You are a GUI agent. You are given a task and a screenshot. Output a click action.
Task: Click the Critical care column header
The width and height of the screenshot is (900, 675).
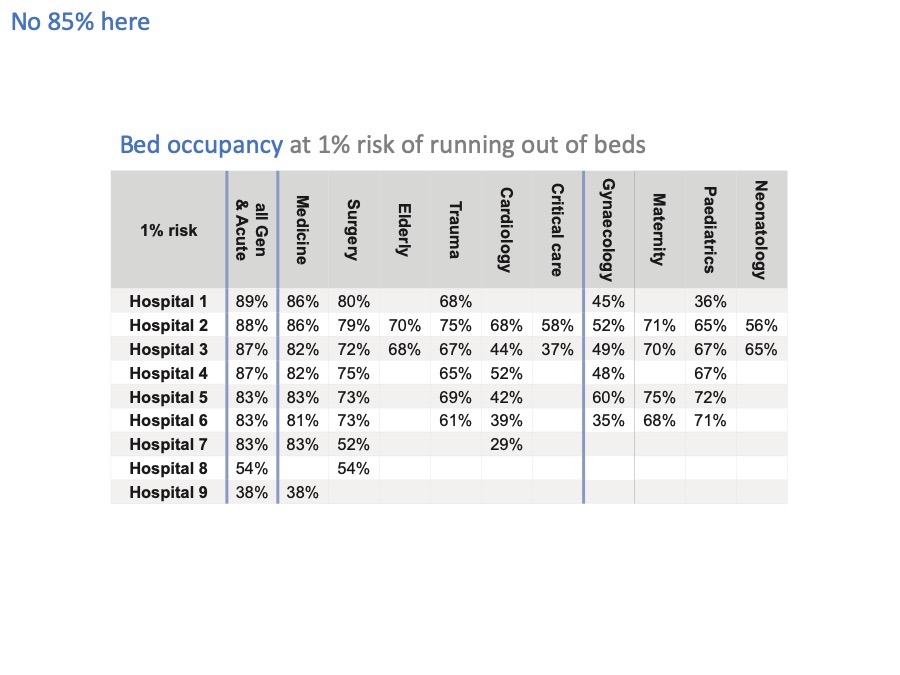click(557, 230)
